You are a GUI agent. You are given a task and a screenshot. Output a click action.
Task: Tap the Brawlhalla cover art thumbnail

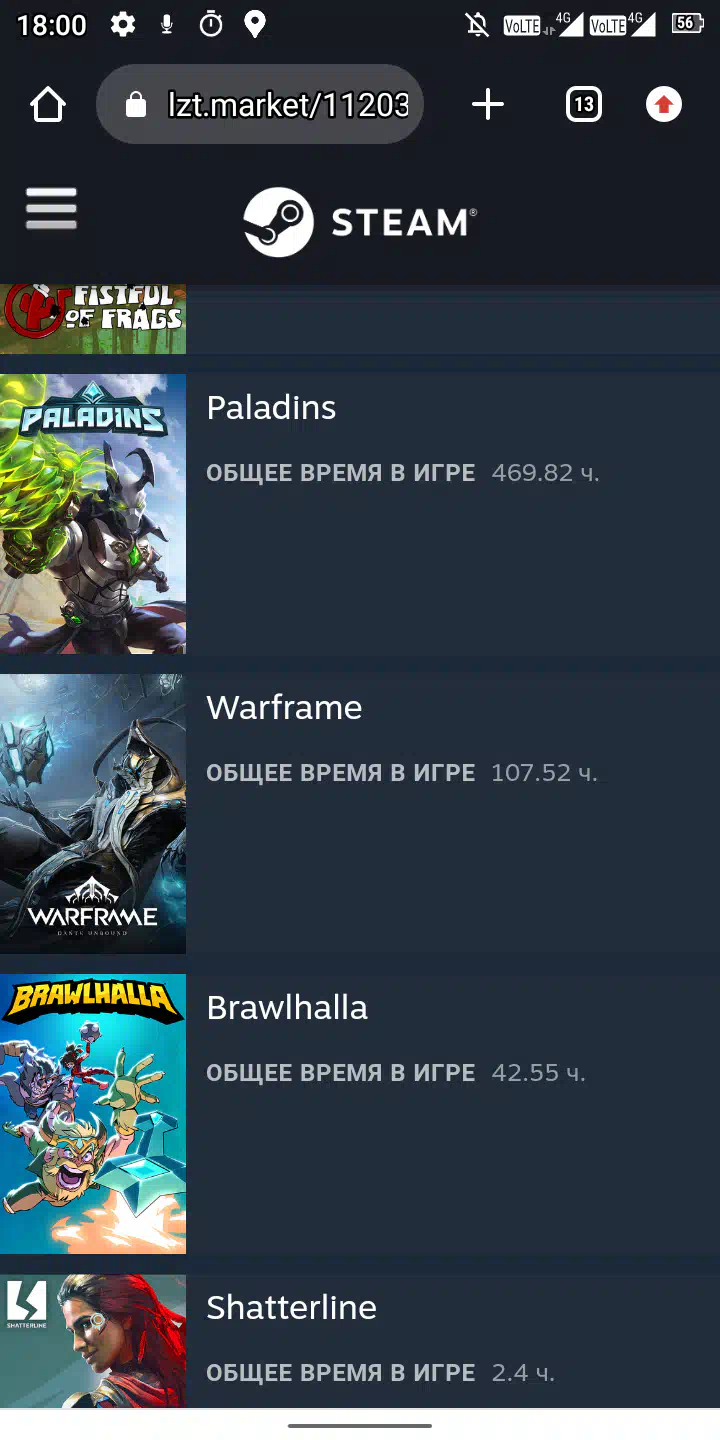(93, 1114)
